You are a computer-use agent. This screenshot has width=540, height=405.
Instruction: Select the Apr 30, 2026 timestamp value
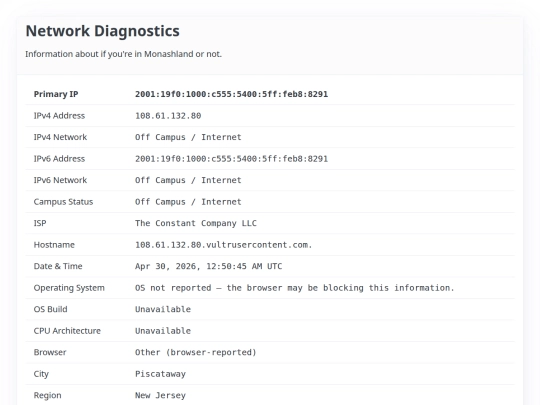click(x=208, y=266)
